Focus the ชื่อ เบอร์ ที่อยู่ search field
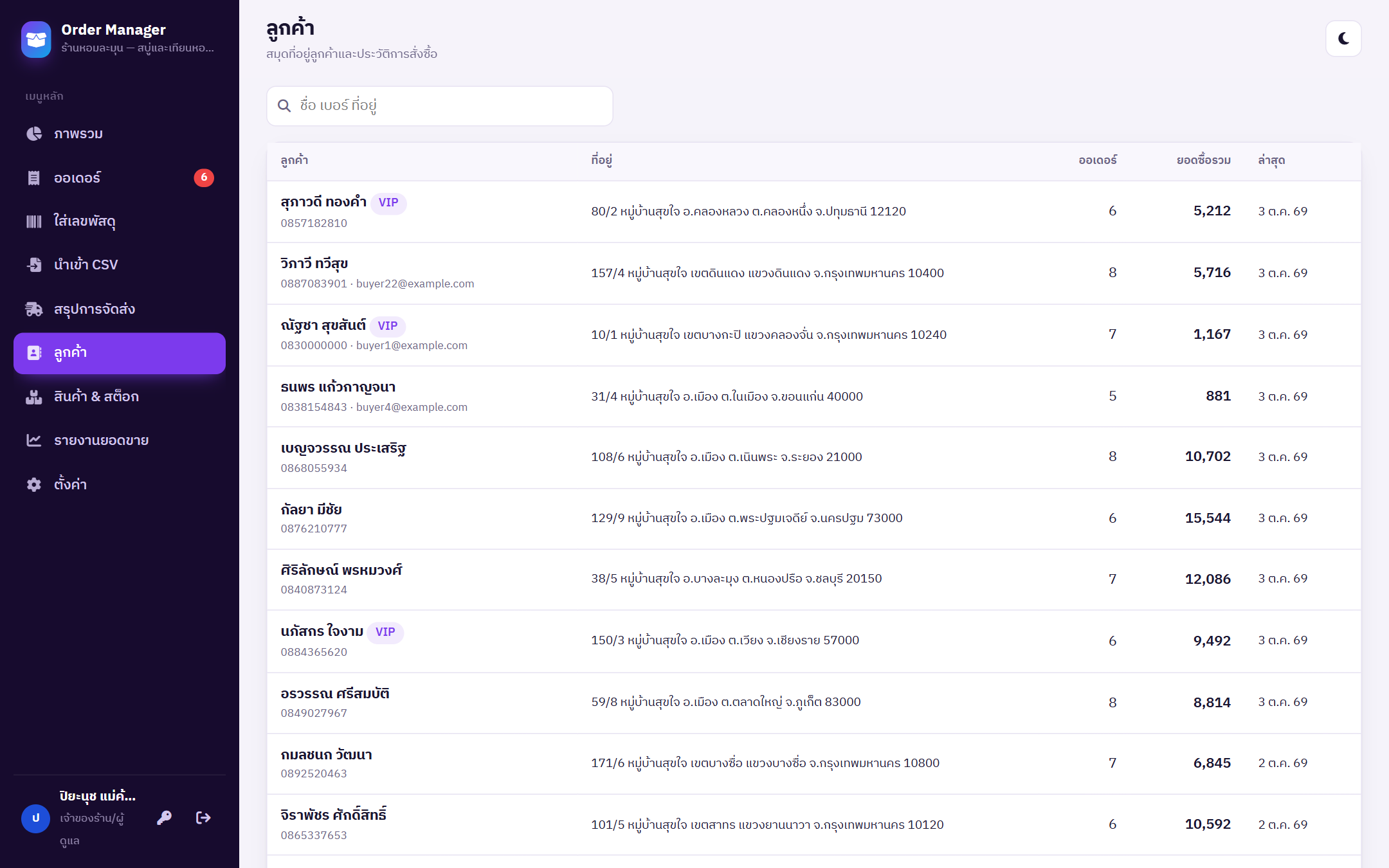 point(440,106)
